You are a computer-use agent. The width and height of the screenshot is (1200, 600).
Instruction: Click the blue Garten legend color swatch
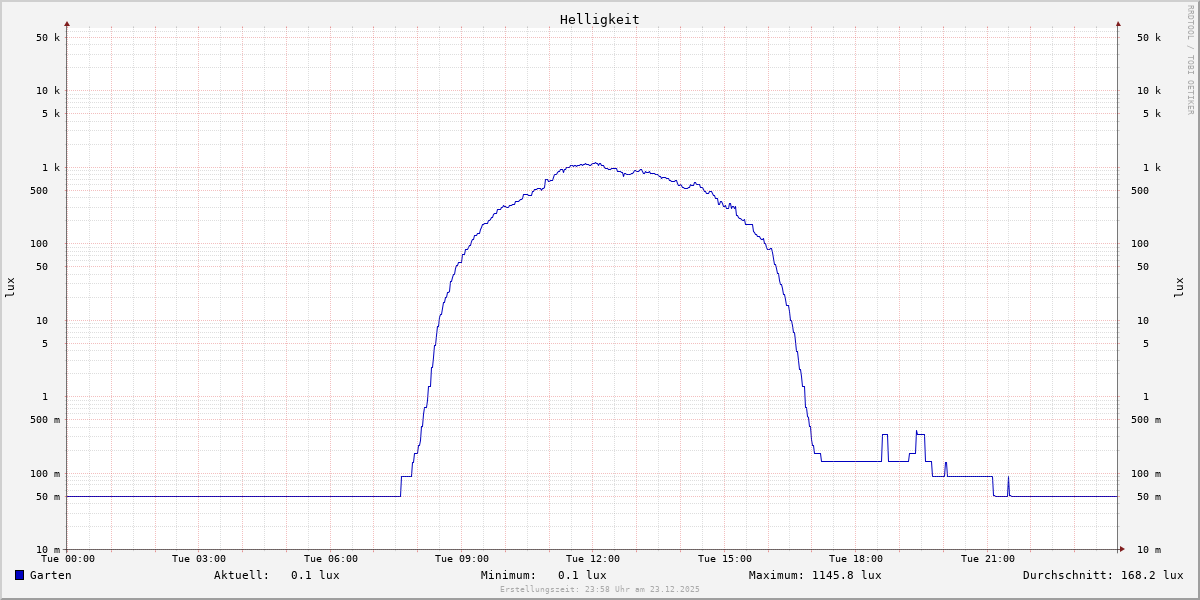(x=19, y=575)
